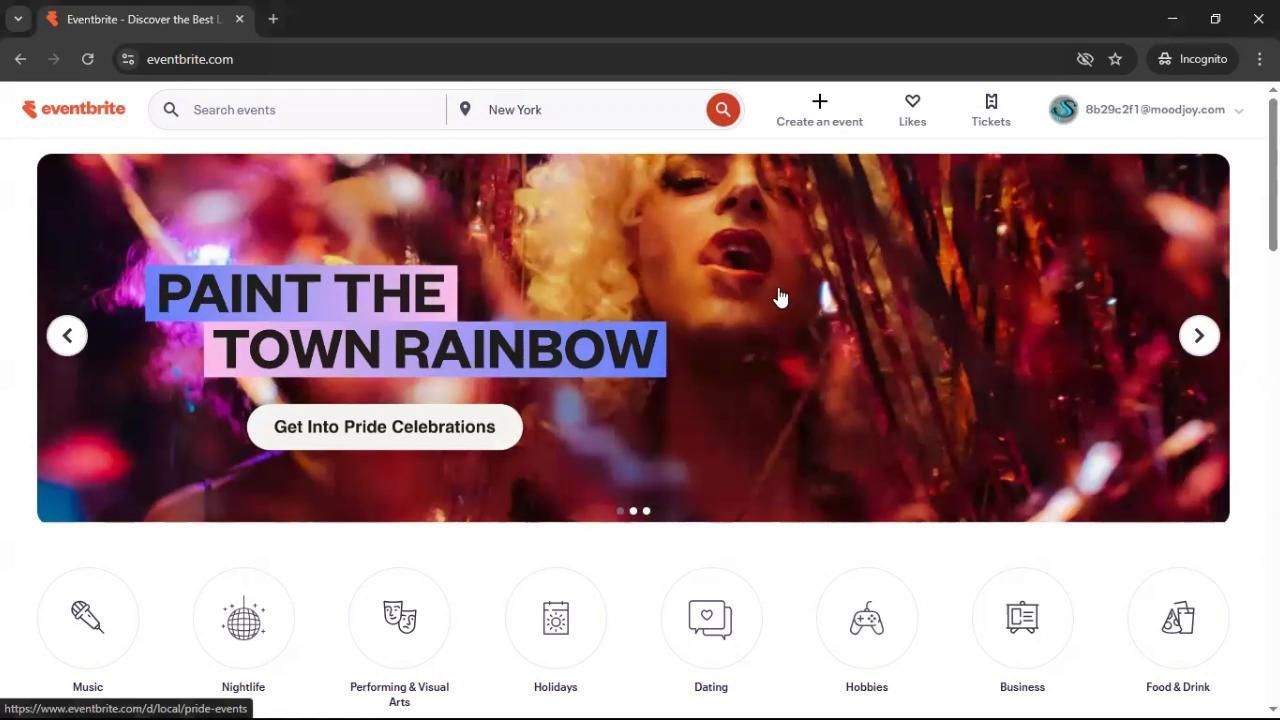Open the Nightlife category
The height and width of the screenshot is (720, 1280).
pyautogui.click(x=243, y=617)
